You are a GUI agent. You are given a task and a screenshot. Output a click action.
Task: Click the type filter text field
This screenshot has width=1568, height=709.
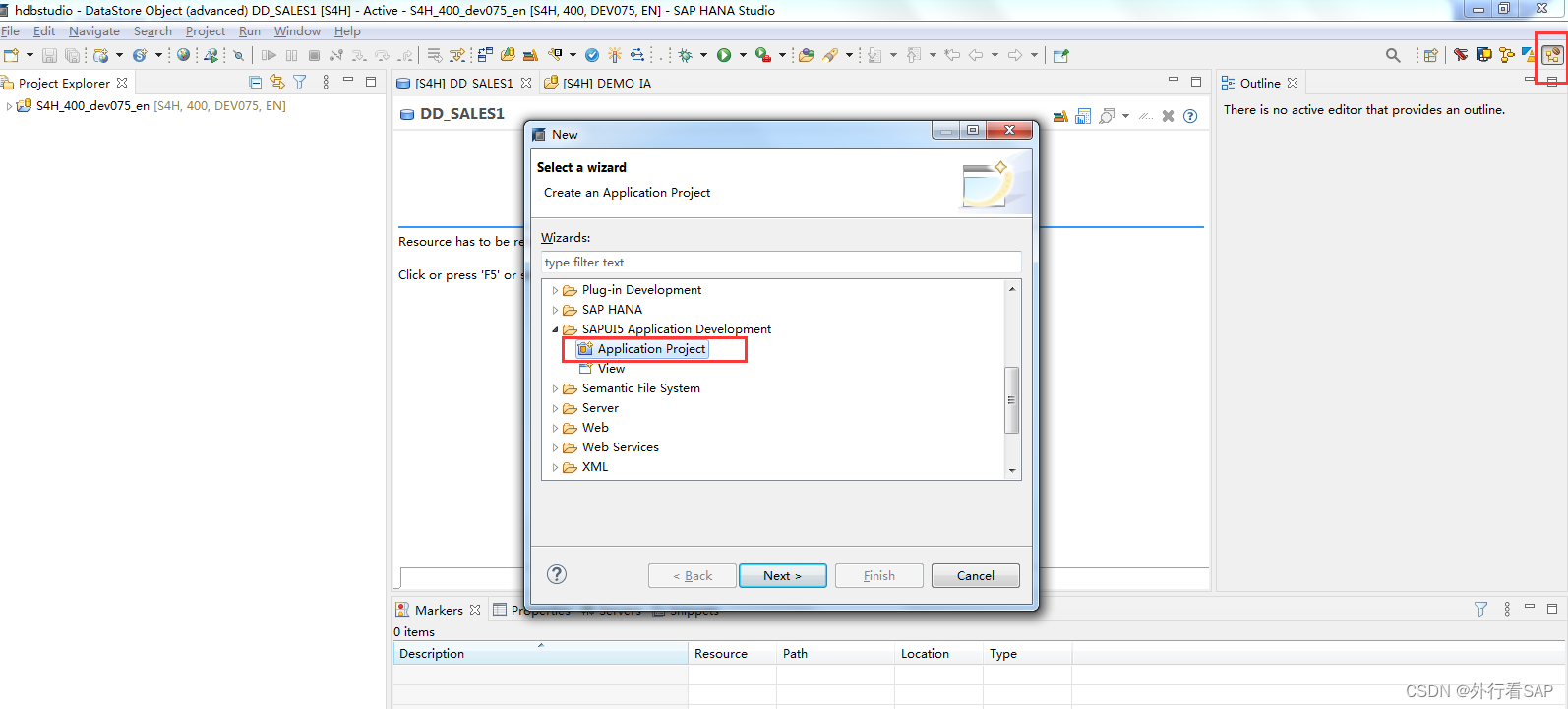[x=781, y=263]
